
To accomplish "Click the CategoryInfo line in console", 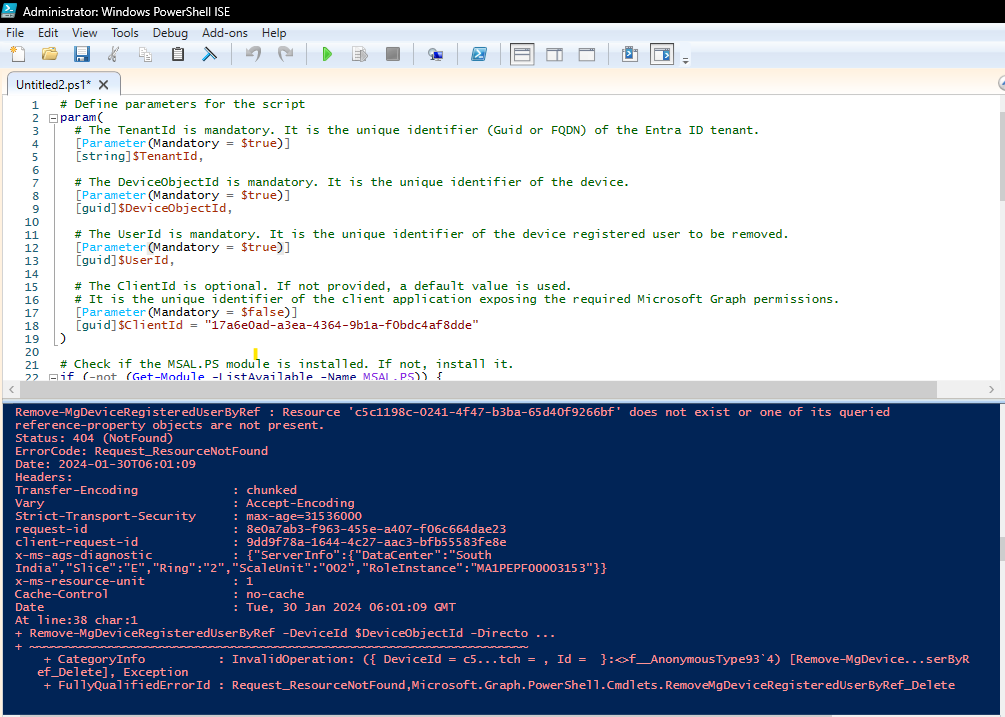I will [x=506, y=659].
